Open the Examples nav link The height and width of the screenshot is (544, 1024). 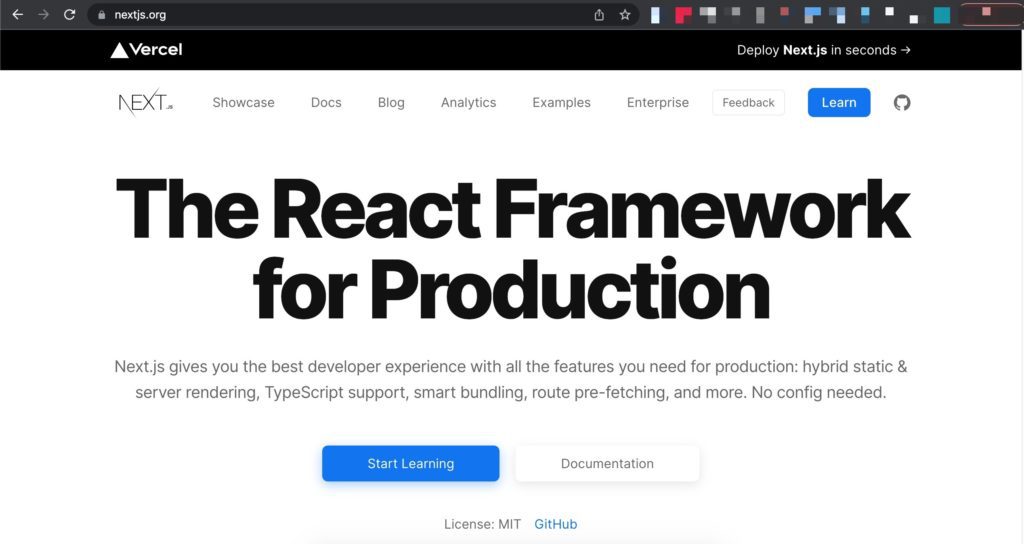[x=561, y=103]
